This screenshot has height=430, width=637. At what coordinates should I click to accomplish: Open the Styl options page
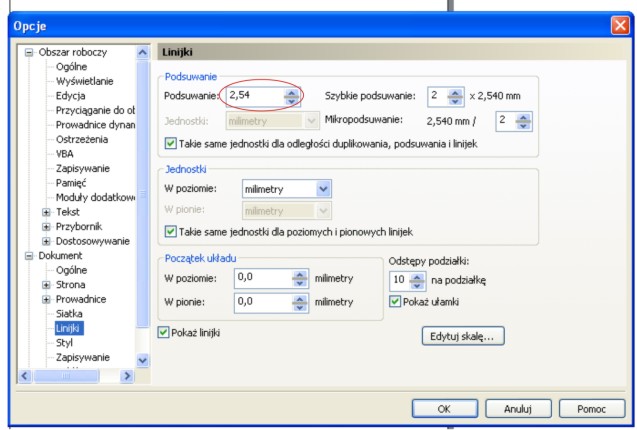coord(66,342)
